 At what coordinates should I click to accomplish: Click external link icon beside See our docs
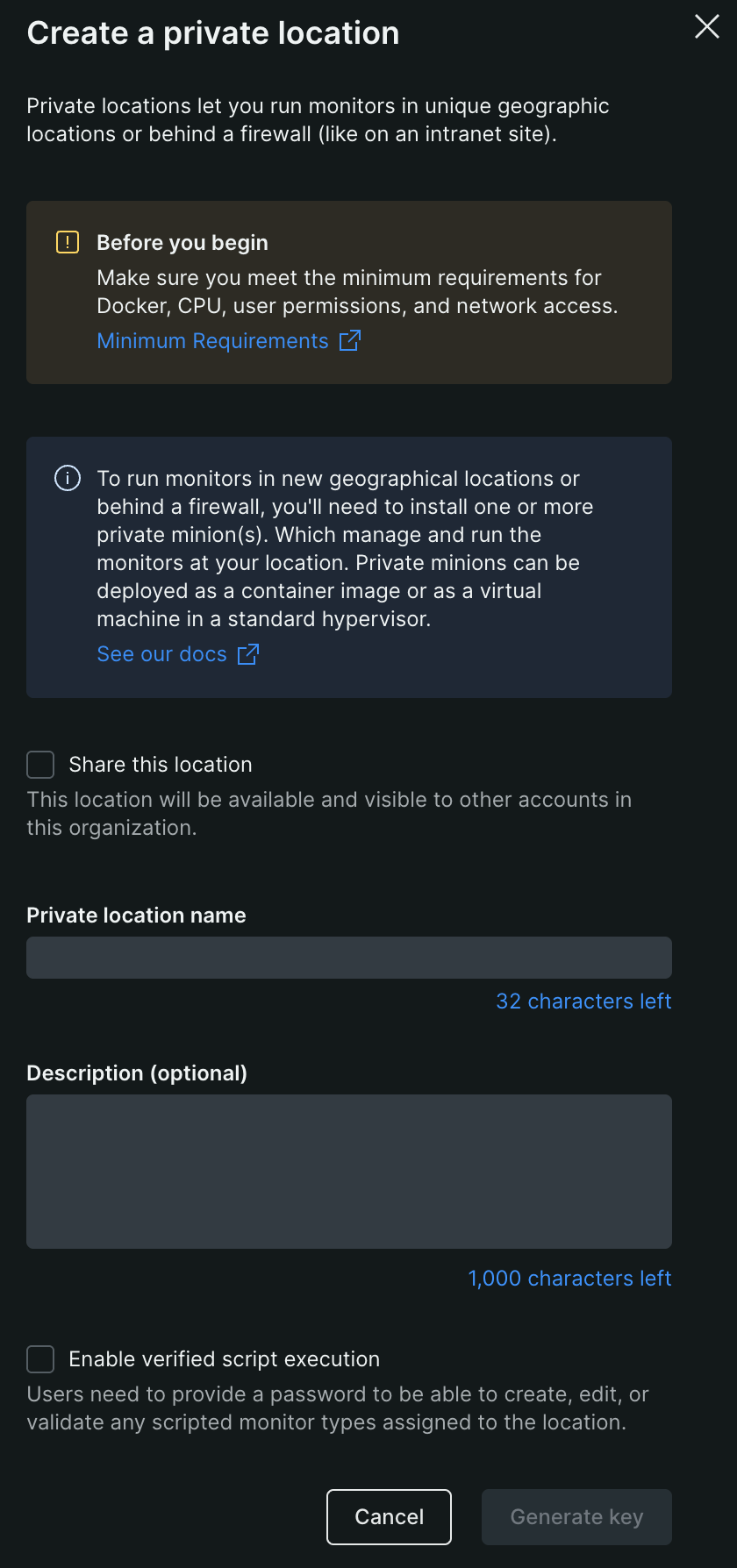coord(248,653)
